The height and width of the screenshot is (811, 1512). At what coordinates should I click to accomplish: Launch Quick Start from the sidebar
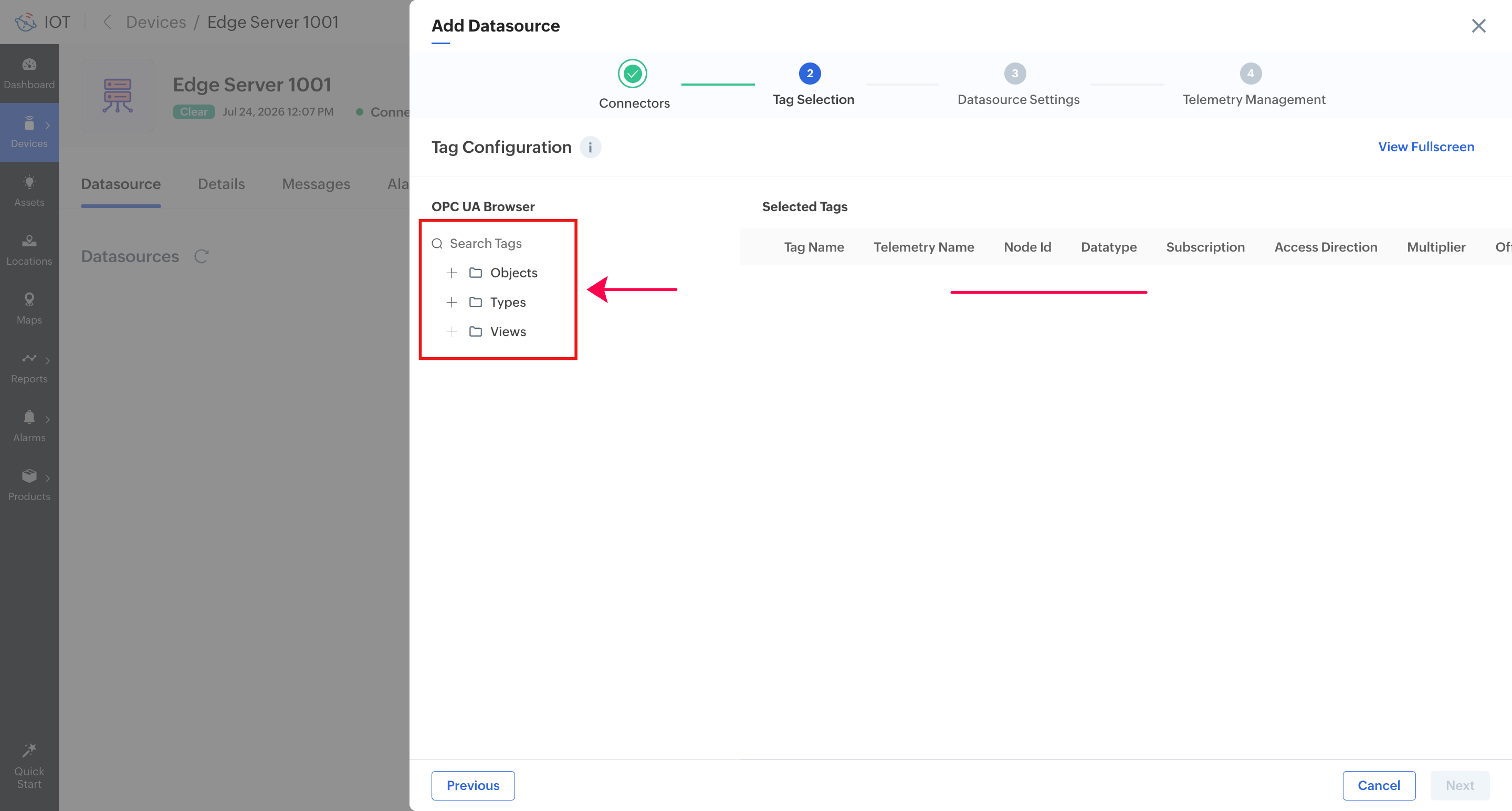29,766
